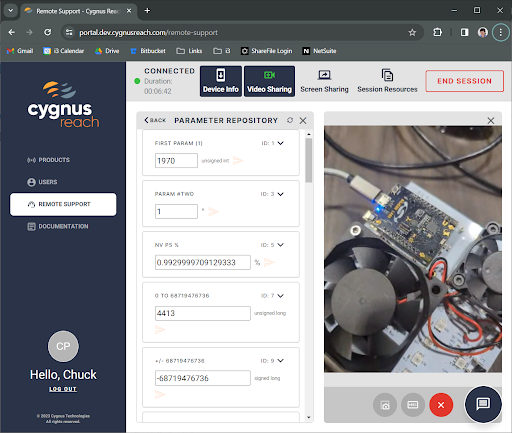This screenshot has width=512, height=433.
Task: Close the Parameter Repository panel
Action: [x=303, y=120]
